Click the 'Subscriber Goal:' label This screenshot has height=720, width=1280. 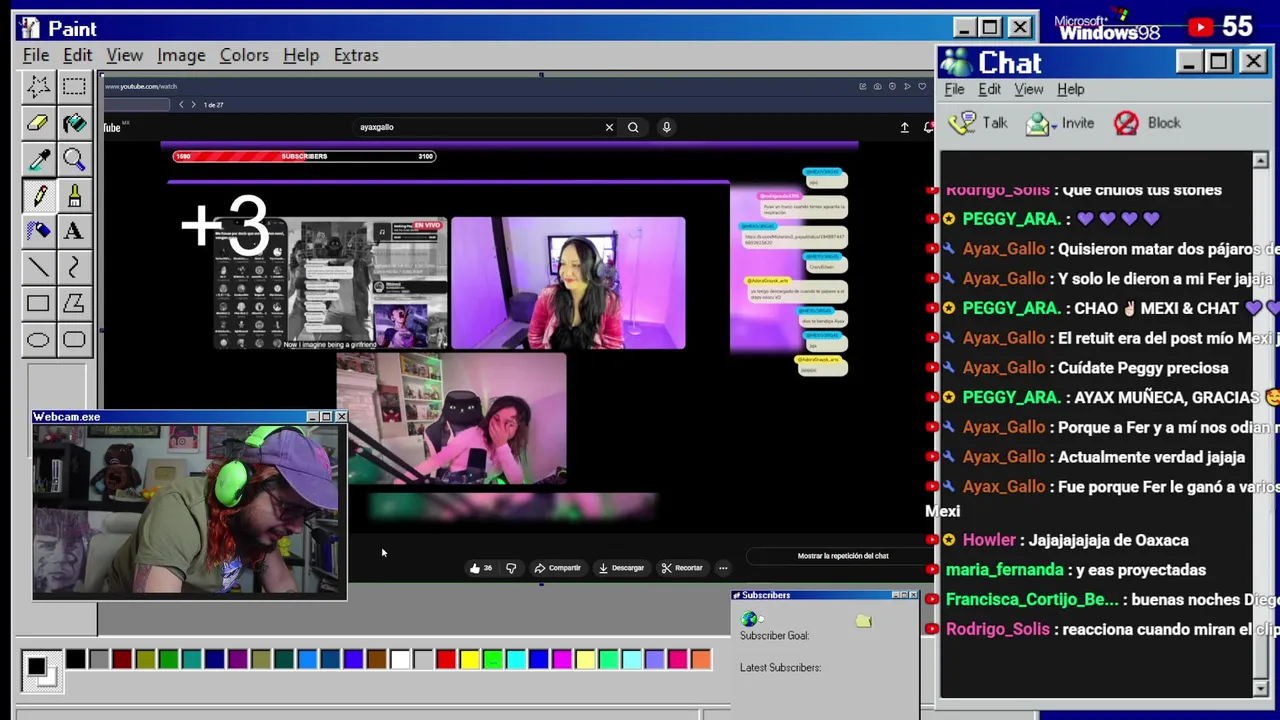click(774, 636)
